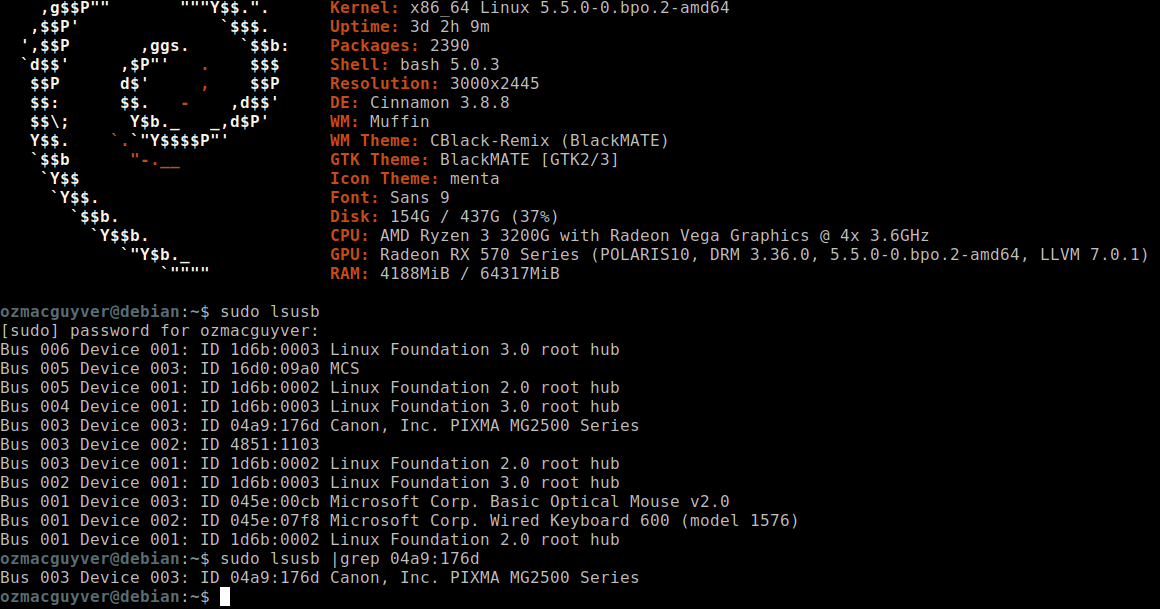Screen dimensions: 1160x609
Task: Click the block cursor at the last prompt
Action: coord(225,597)
